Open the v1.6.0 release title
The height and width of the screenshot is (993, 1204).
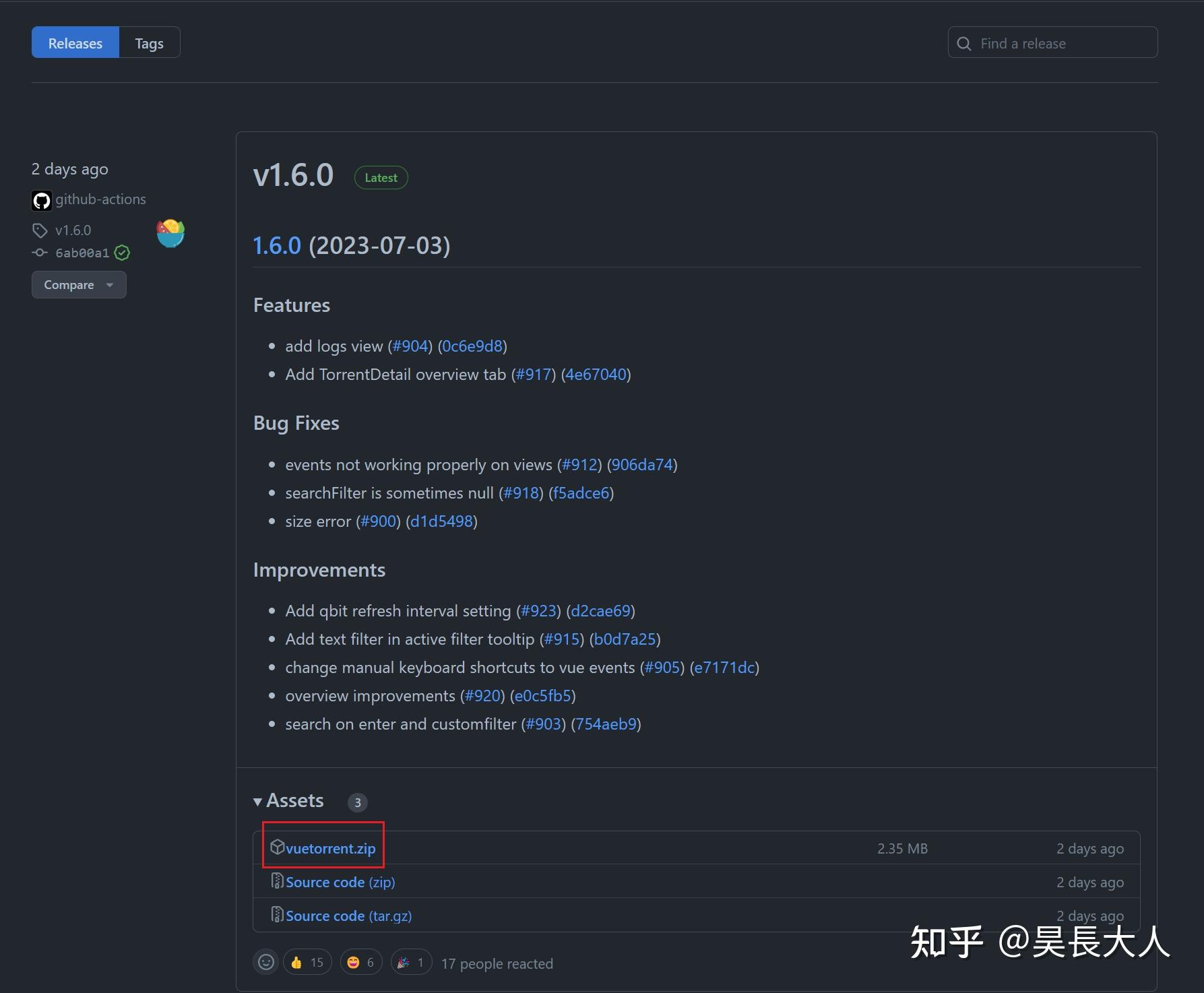click(293, 176)
